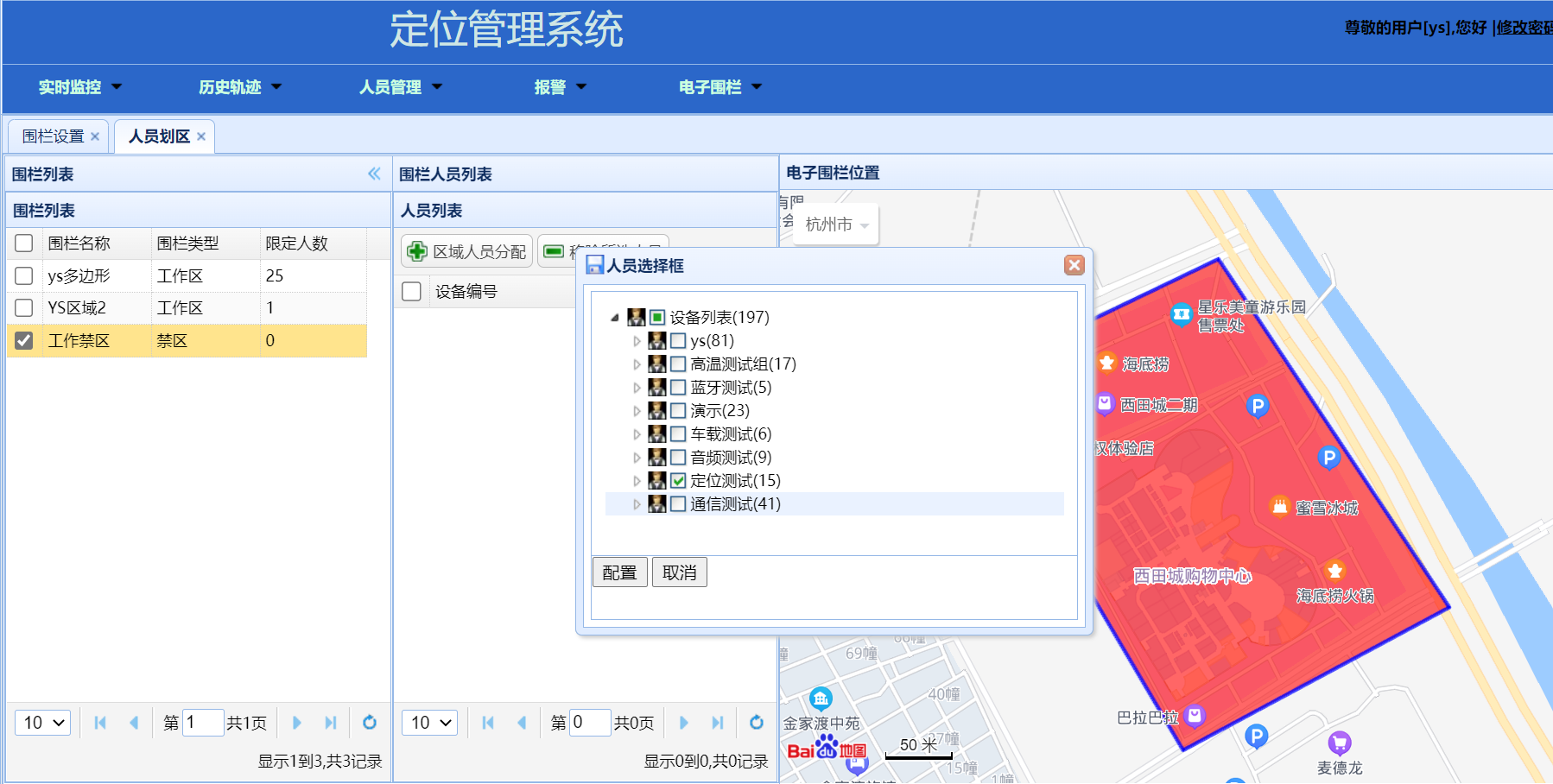Jump to last page in 人员列表 pager
The image size is (1553, 784).
click(x=718, y=723)
